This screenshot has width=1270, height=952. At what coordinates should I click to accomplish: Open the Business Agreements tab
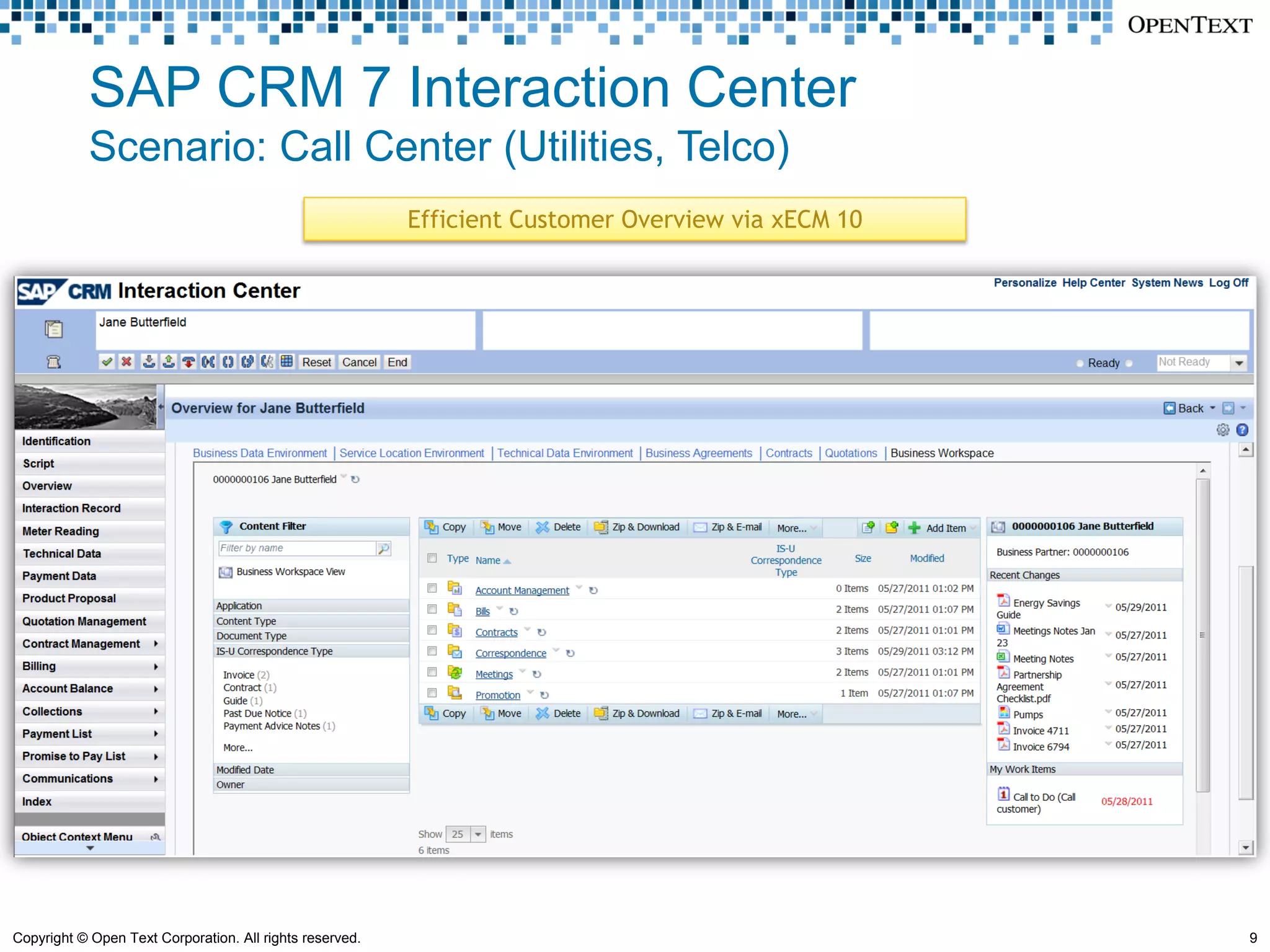click(698, 453)
